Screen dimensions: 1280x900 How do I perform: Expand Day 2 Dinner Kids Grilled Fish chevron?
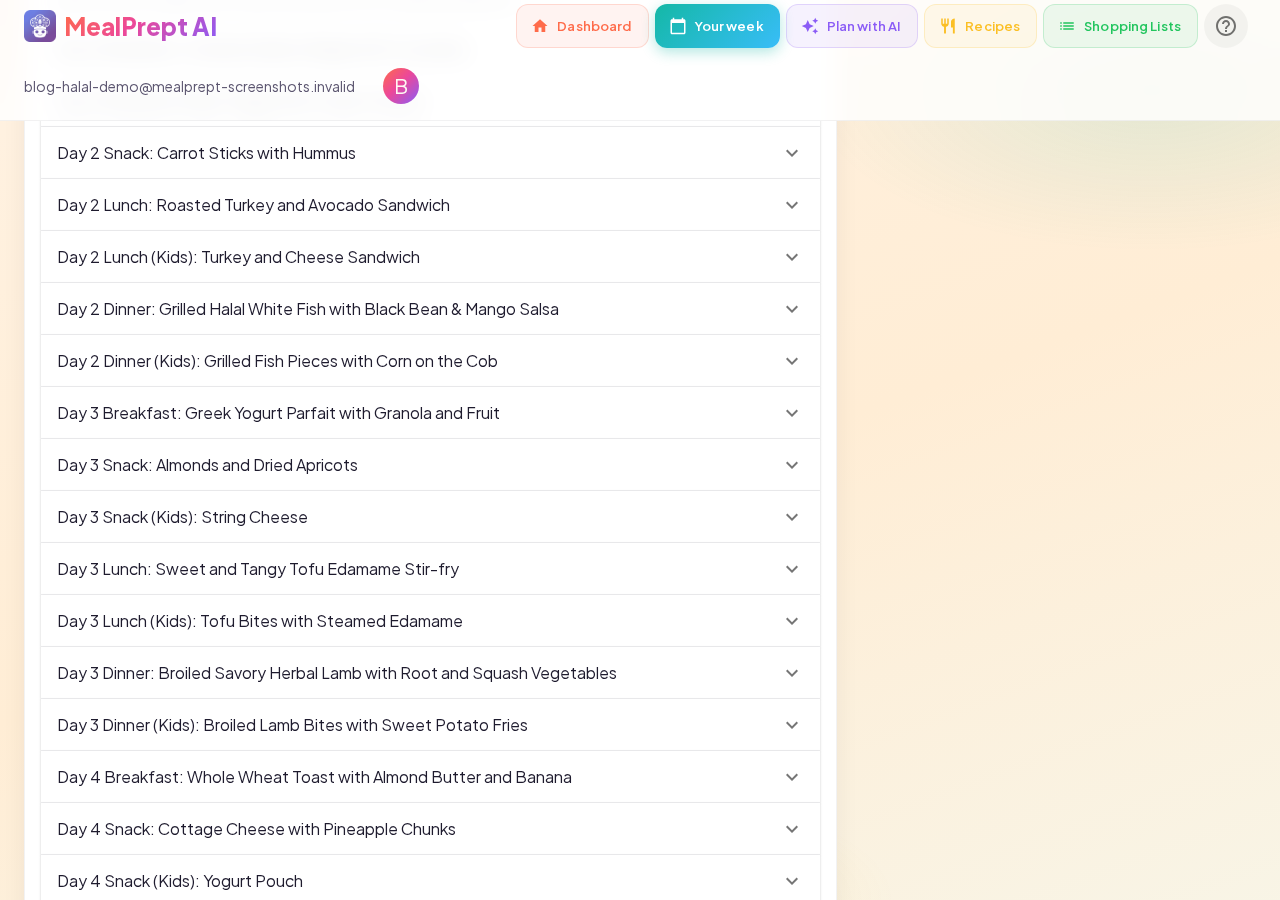tap(792, 361)
